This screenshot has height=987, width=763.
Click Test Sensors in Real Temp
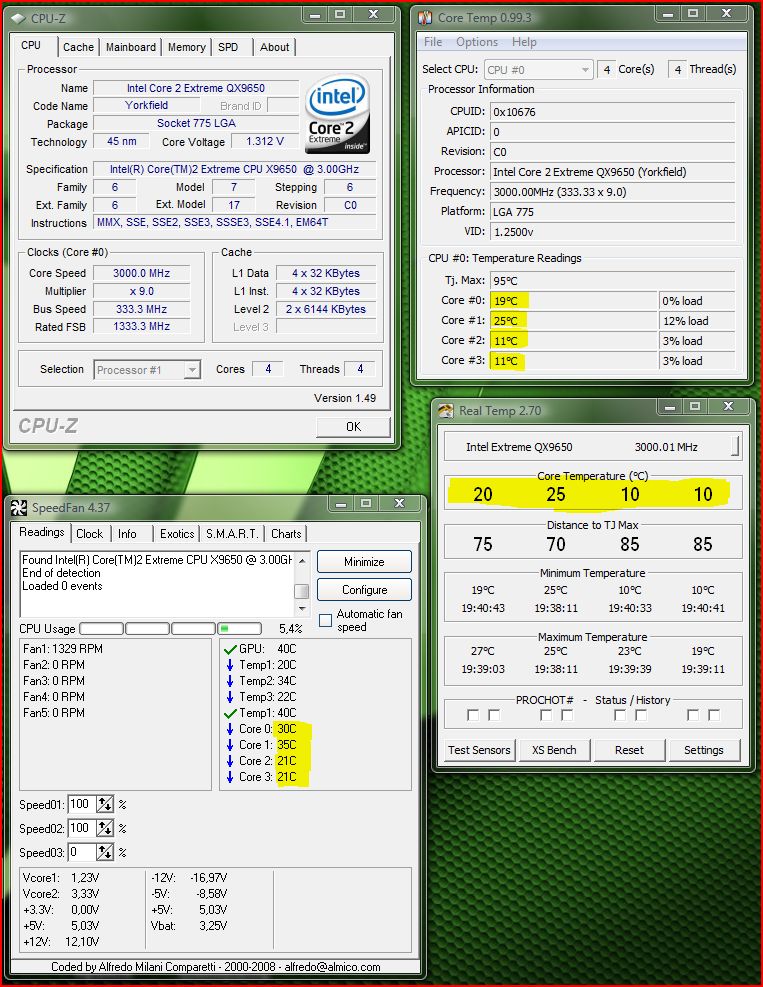coord(479,750)
